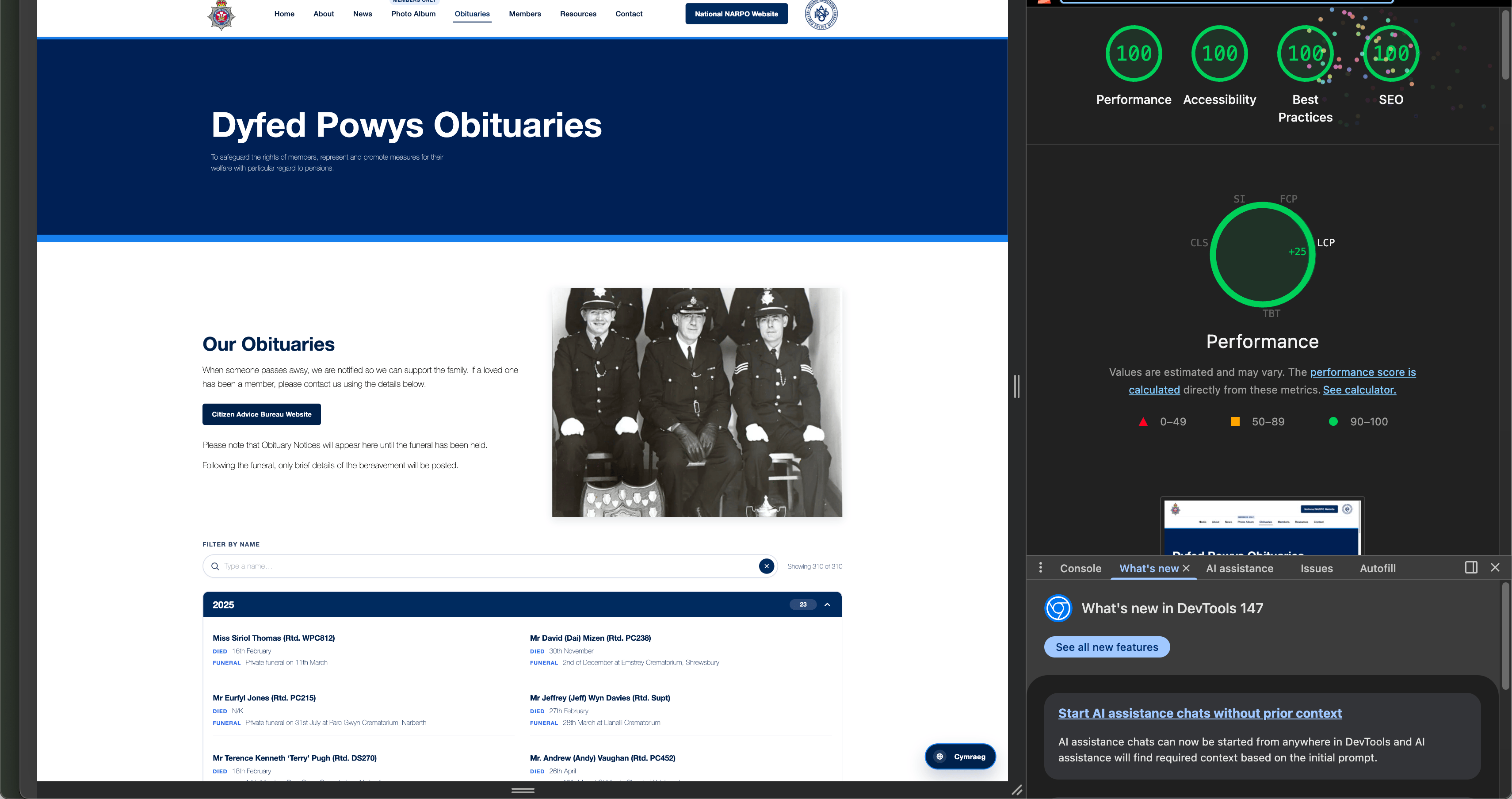Image resolution: width=1512 pixels, height=799 pixels.
Task: Click the CLS label on the gauge
Action: 1199,242
